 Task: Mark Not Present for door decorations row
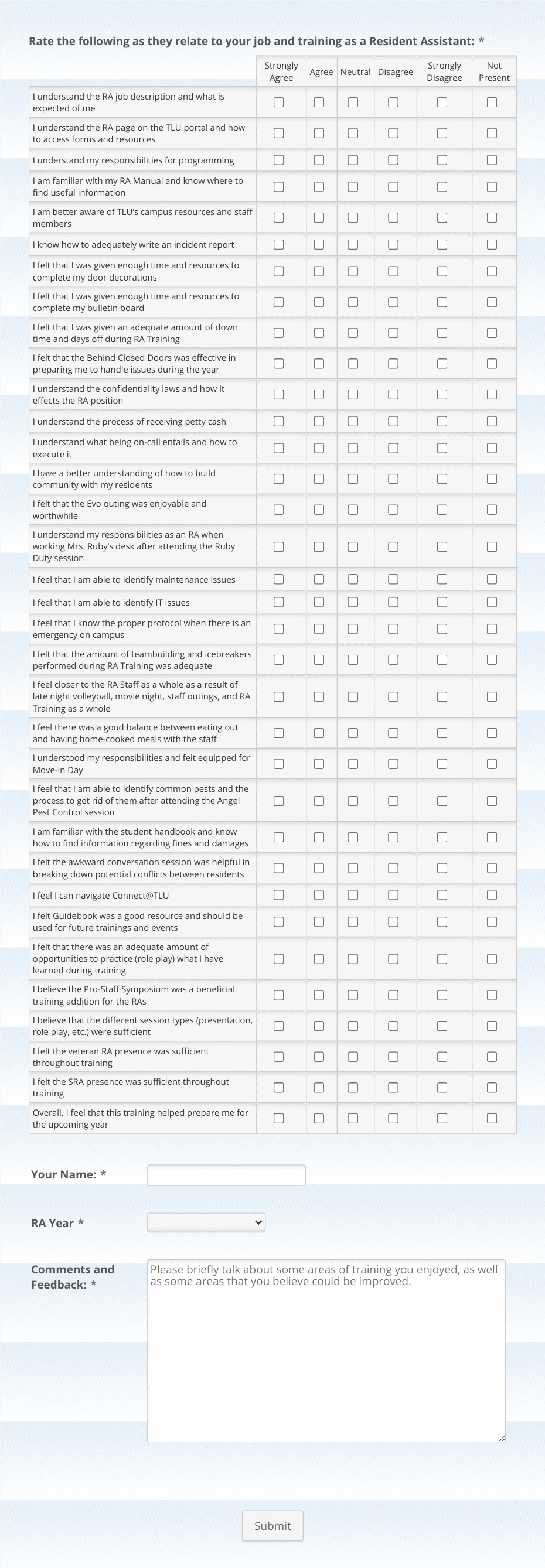point(492,271)
